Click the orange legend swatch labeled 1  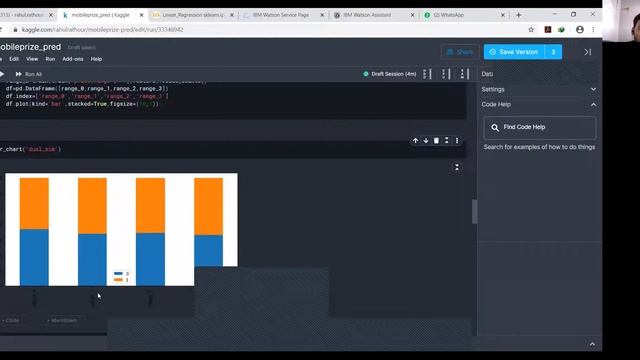(x=118, y=280)
